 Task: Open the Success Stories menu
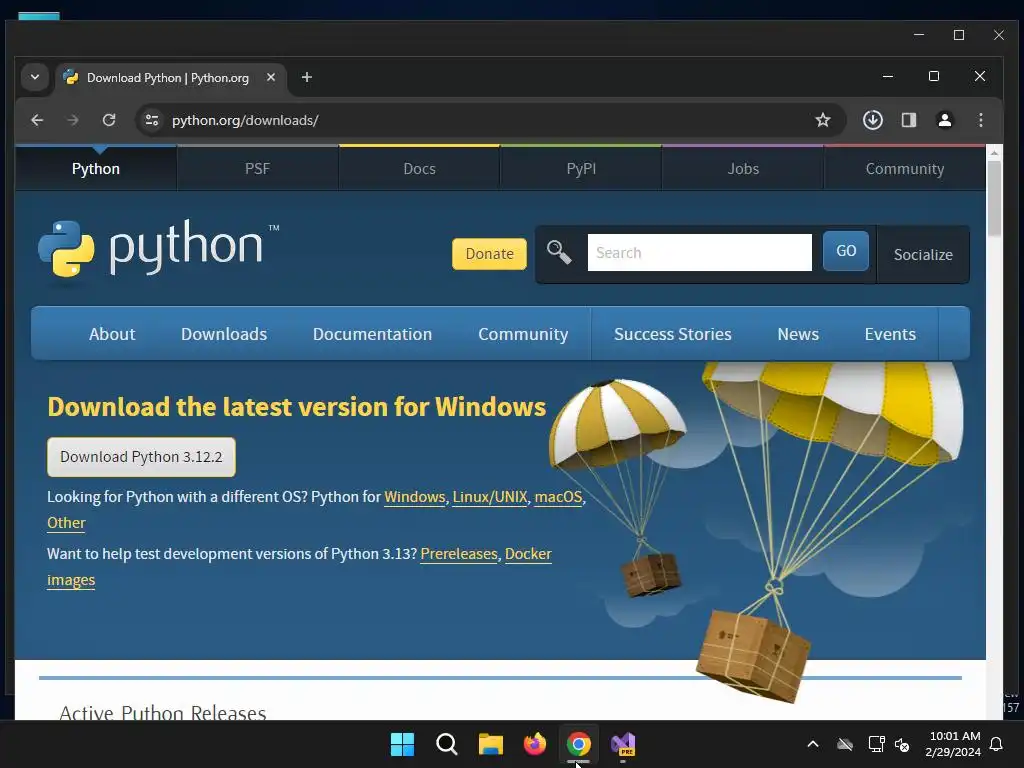673,334
